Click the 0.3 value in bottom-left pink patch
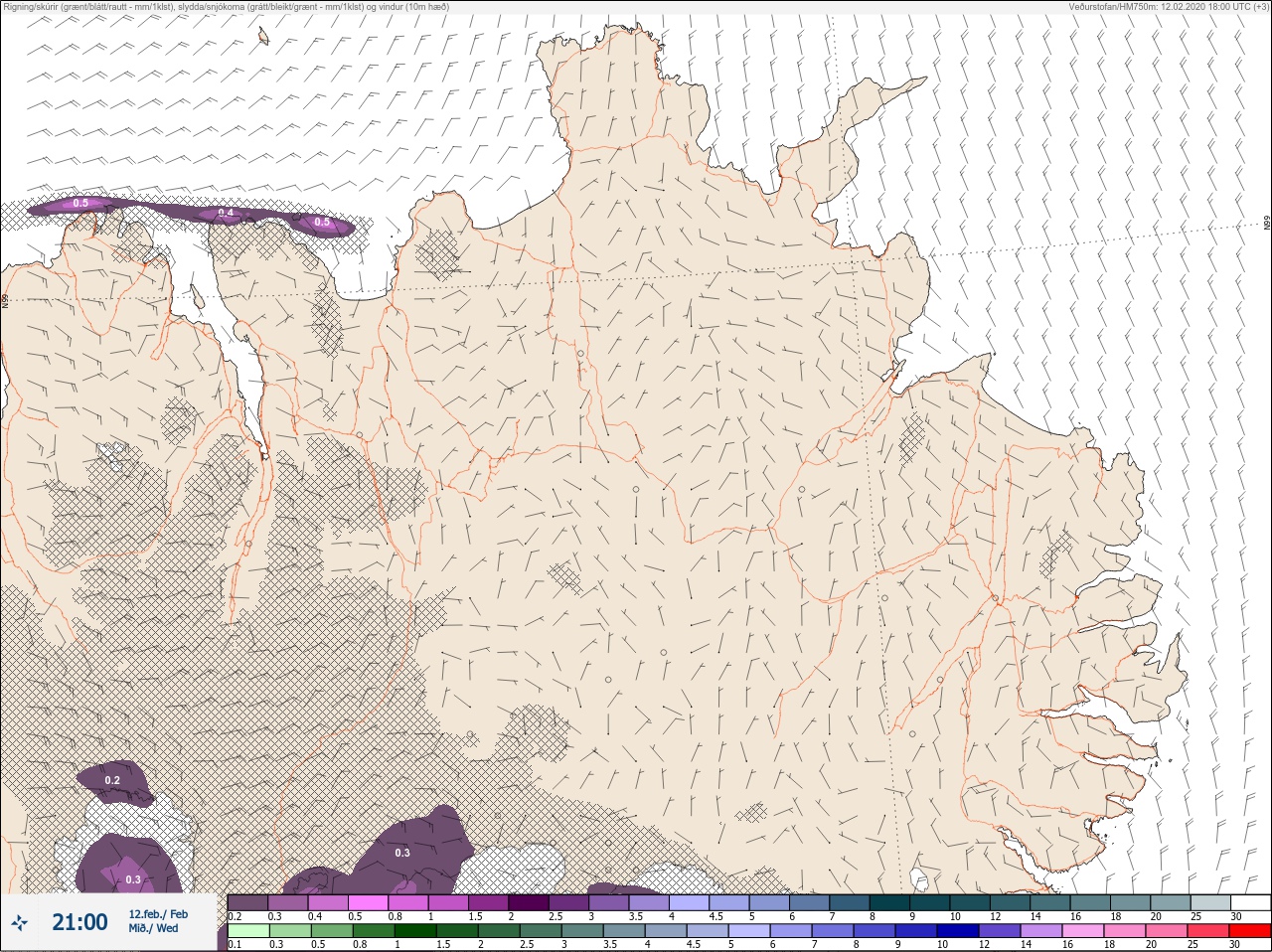Screen dimensions: 1272x952 [x=133, y=879]
